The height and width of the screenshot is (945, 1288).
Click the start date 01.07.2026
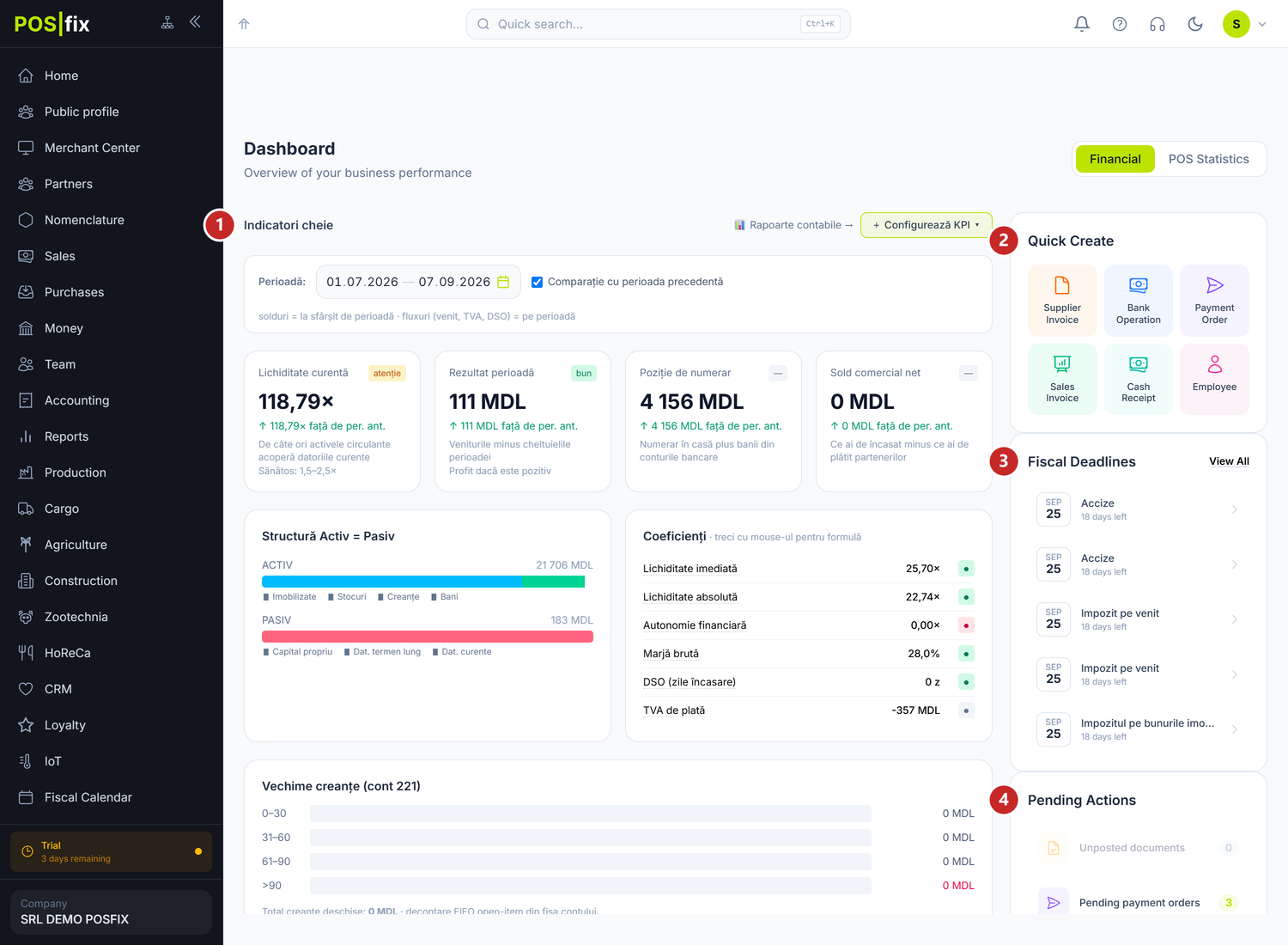[362, 282]
